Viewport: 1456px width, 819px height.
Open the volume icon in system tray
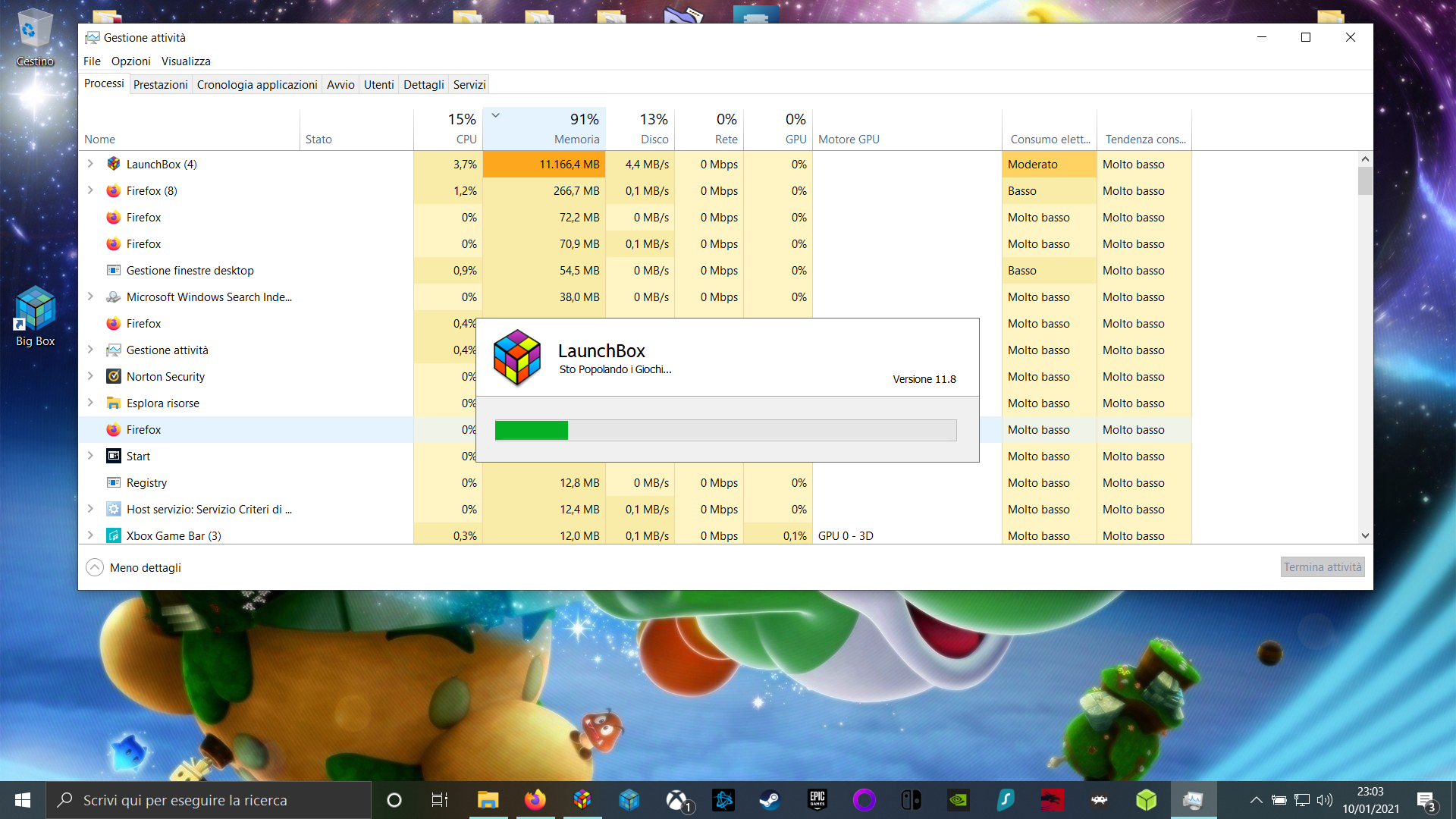click(x=1325, y=800)
